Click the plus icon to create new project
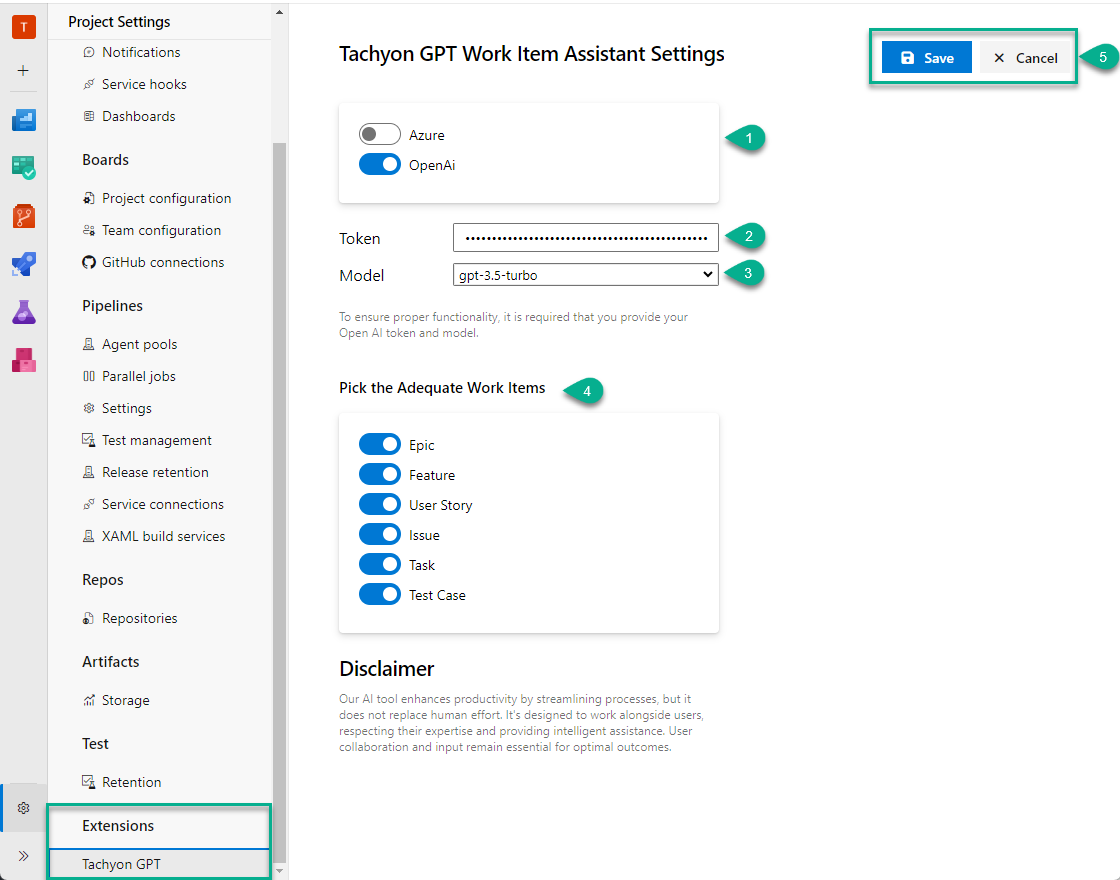 [x=24, y=70]
